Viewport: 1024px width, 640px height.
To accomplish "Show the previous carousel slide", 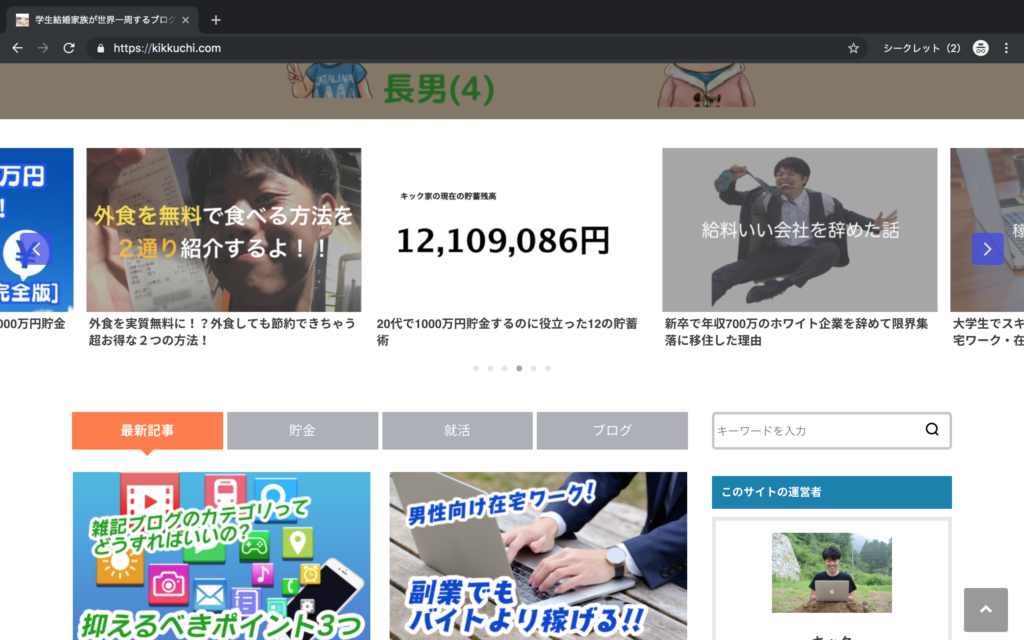I will pos(37,249).
